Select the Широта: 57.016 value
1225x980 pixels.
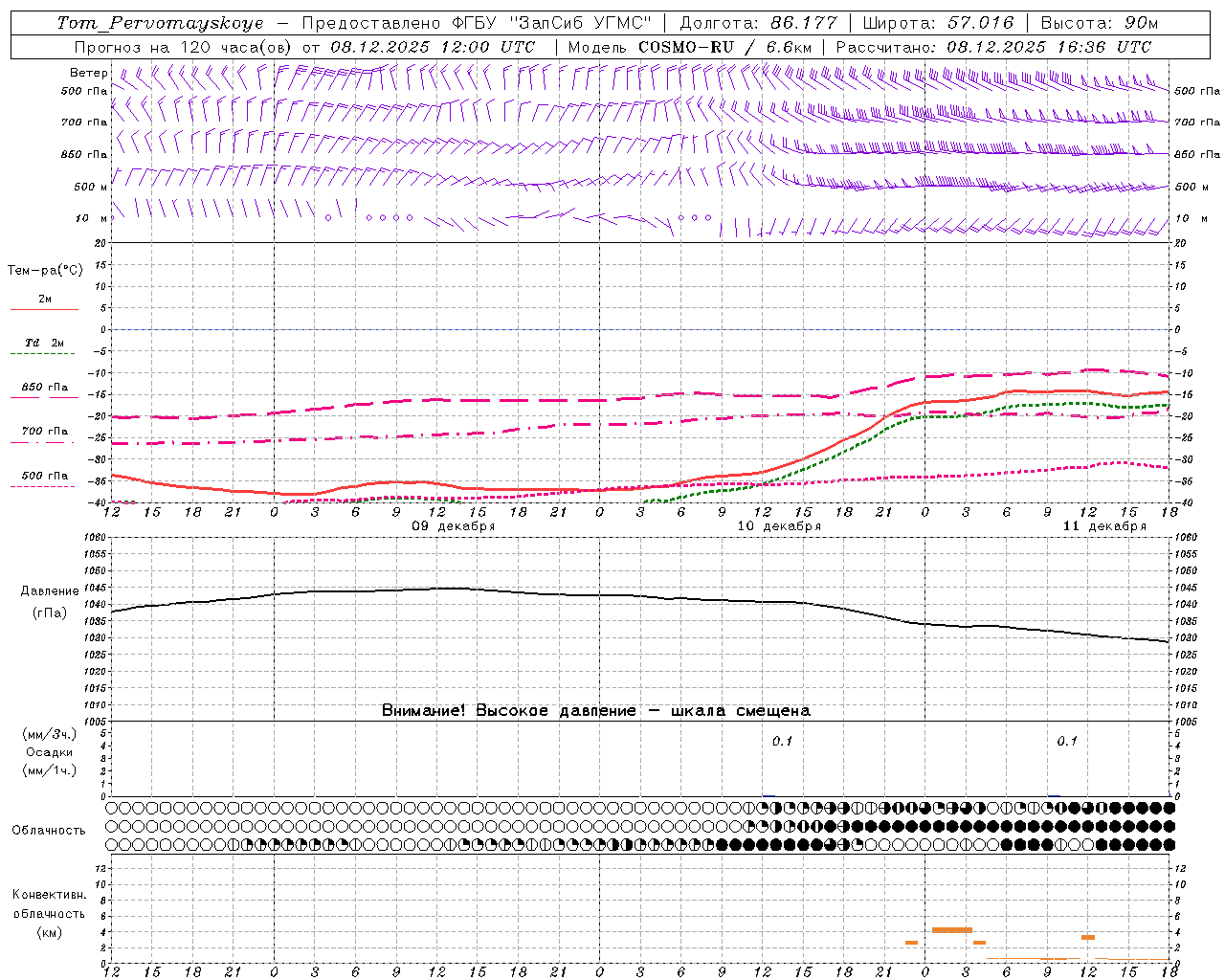(938, 23)
